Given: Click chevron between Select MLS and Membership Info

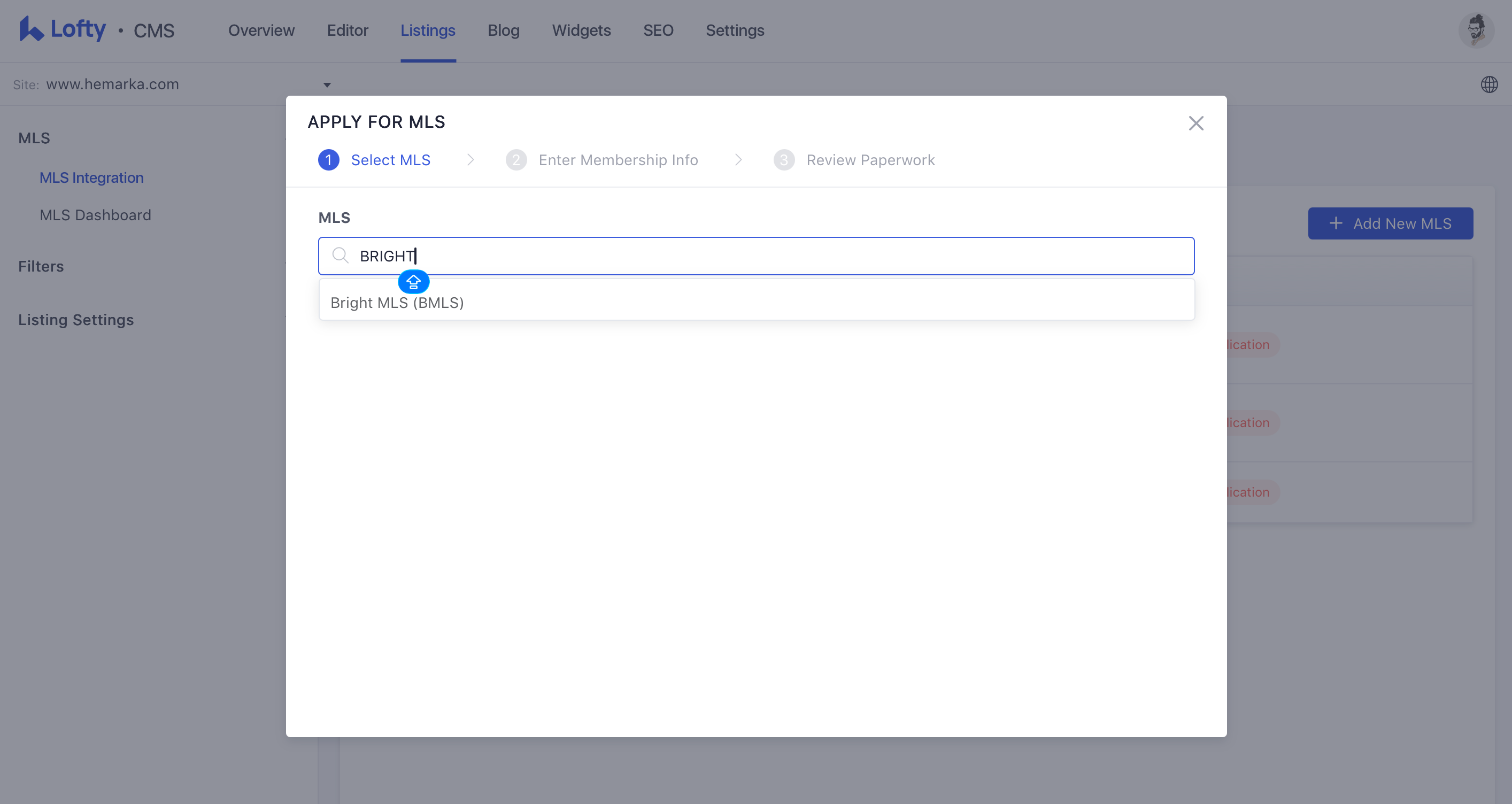Looking at the screenshot, I should point(470,160).
